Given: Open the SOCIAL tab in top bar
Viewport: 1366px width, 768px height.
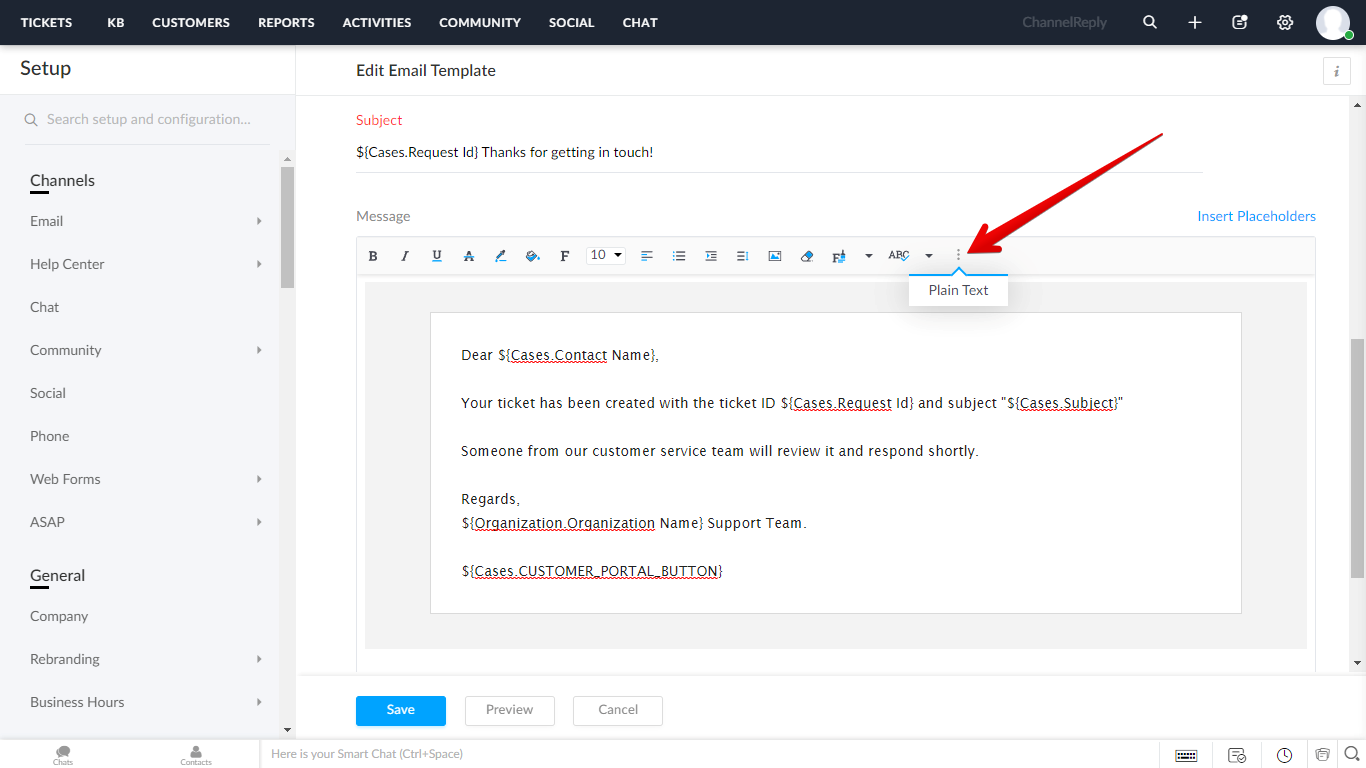Looking at the screenshot, I should [572, 22].
